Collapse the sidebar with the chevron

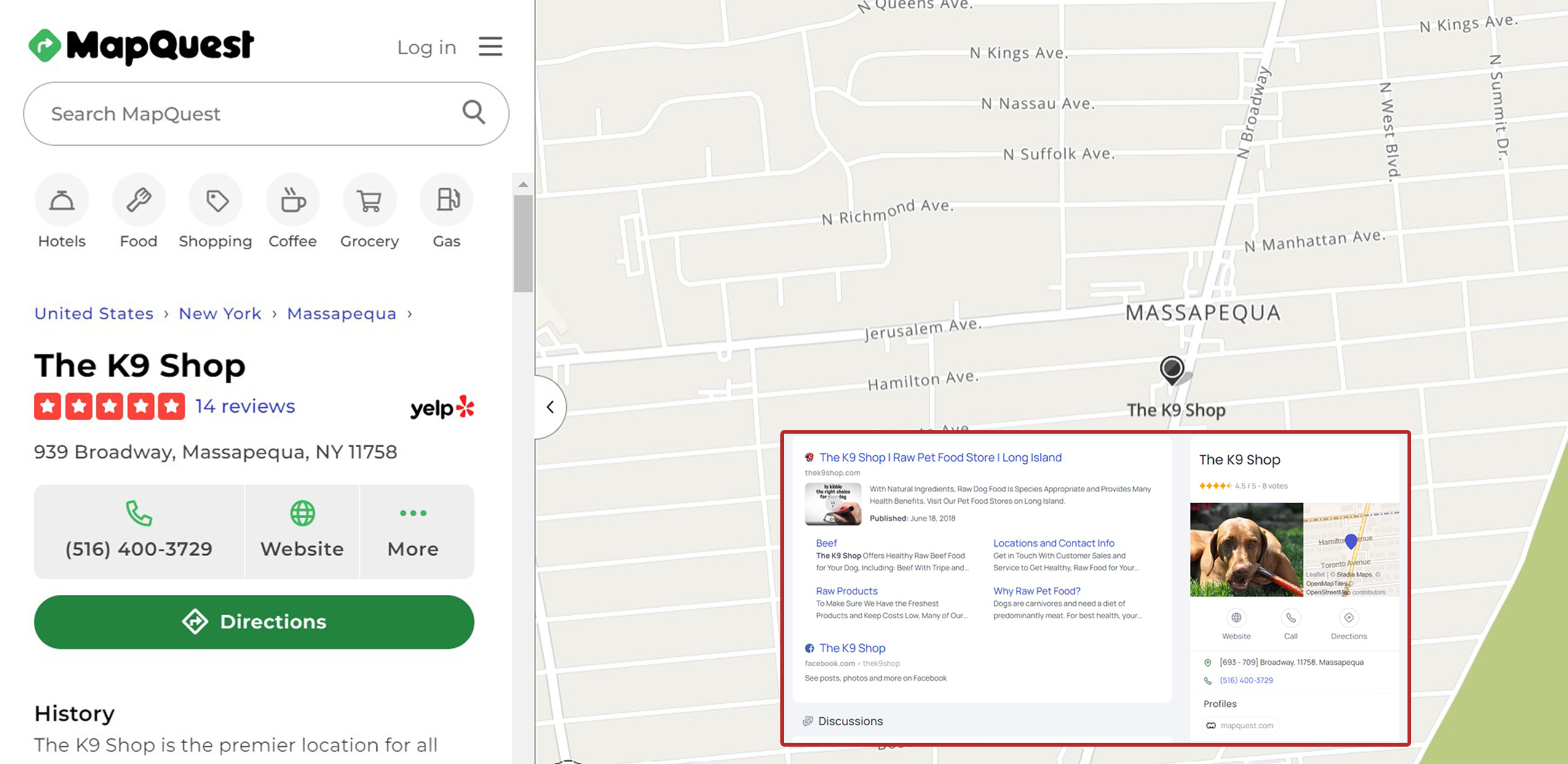[x=550, y=407]
